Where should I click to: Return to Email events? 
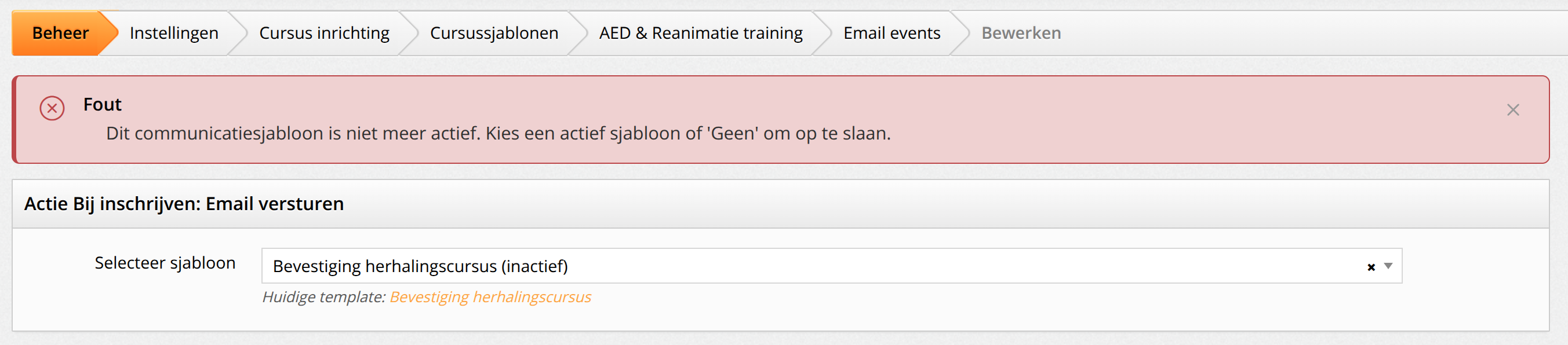(x=891, y=33)
